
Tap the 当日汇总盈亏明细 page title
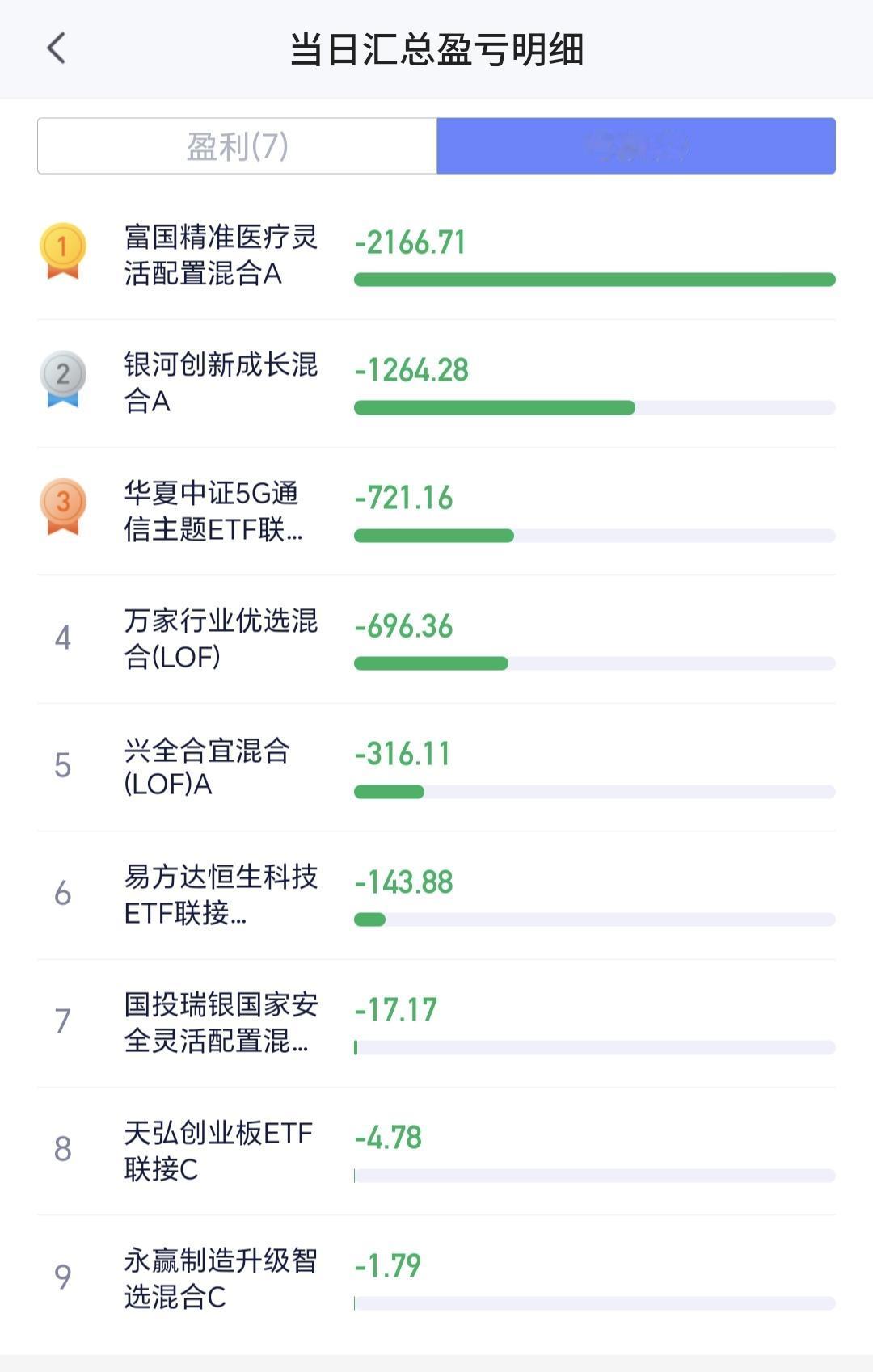(436, 49)
